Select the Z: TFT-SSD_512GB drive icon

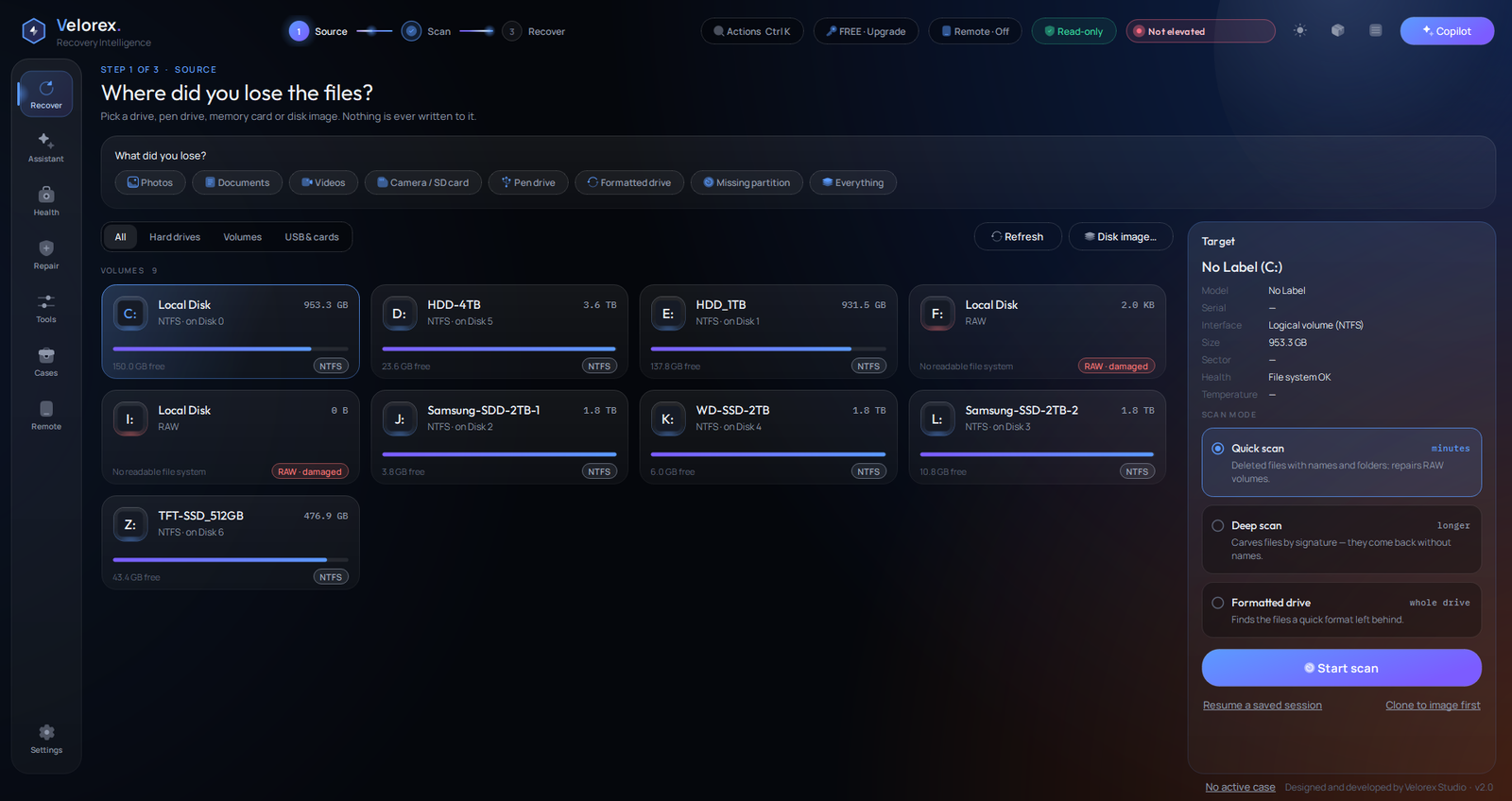click(x=130, y=524)
